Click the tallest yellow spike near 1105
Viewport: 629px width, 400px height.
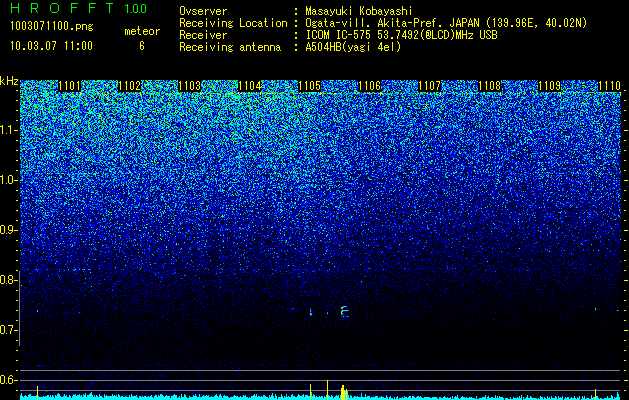[x=327, y=389]
